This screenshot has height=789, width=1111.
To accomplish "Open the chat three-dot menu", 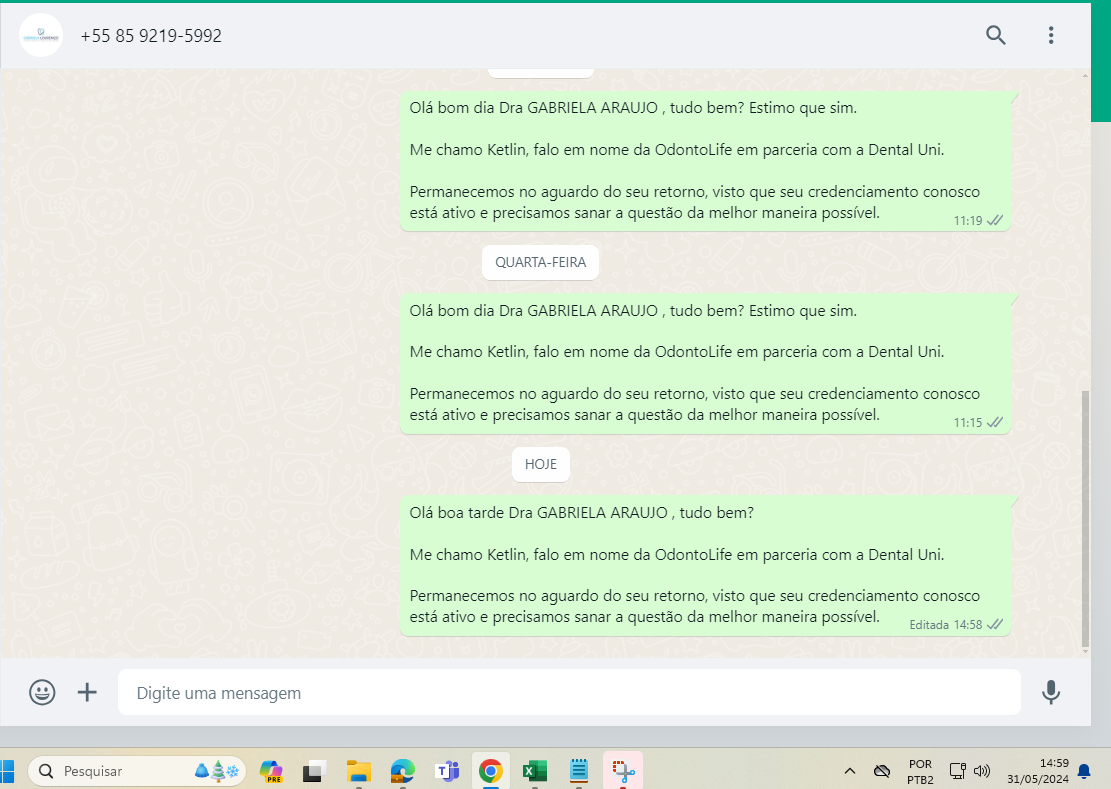I will pos(1051,35).
